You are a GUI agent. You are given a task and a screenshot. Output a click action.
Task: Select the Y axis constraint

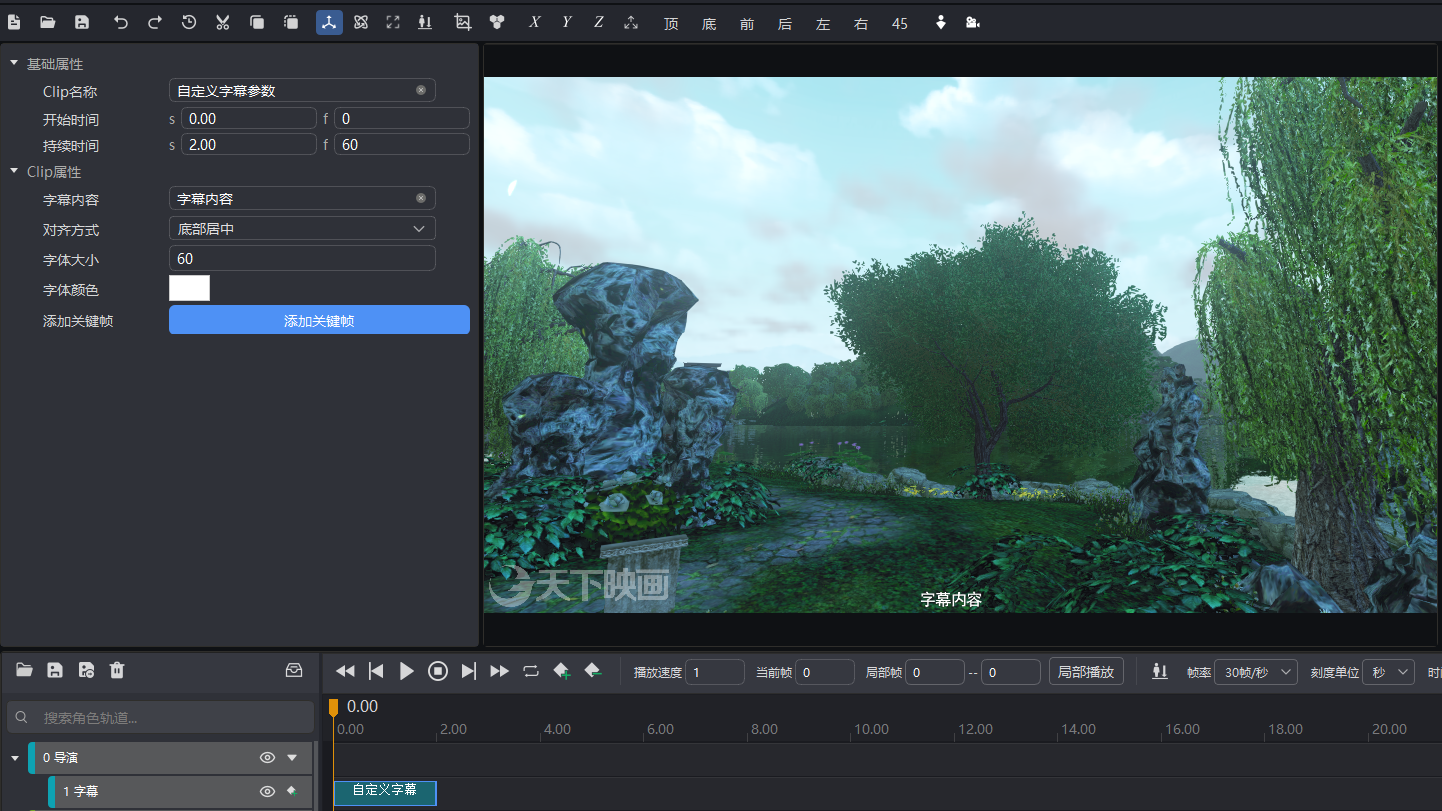[x=567, y=22]
